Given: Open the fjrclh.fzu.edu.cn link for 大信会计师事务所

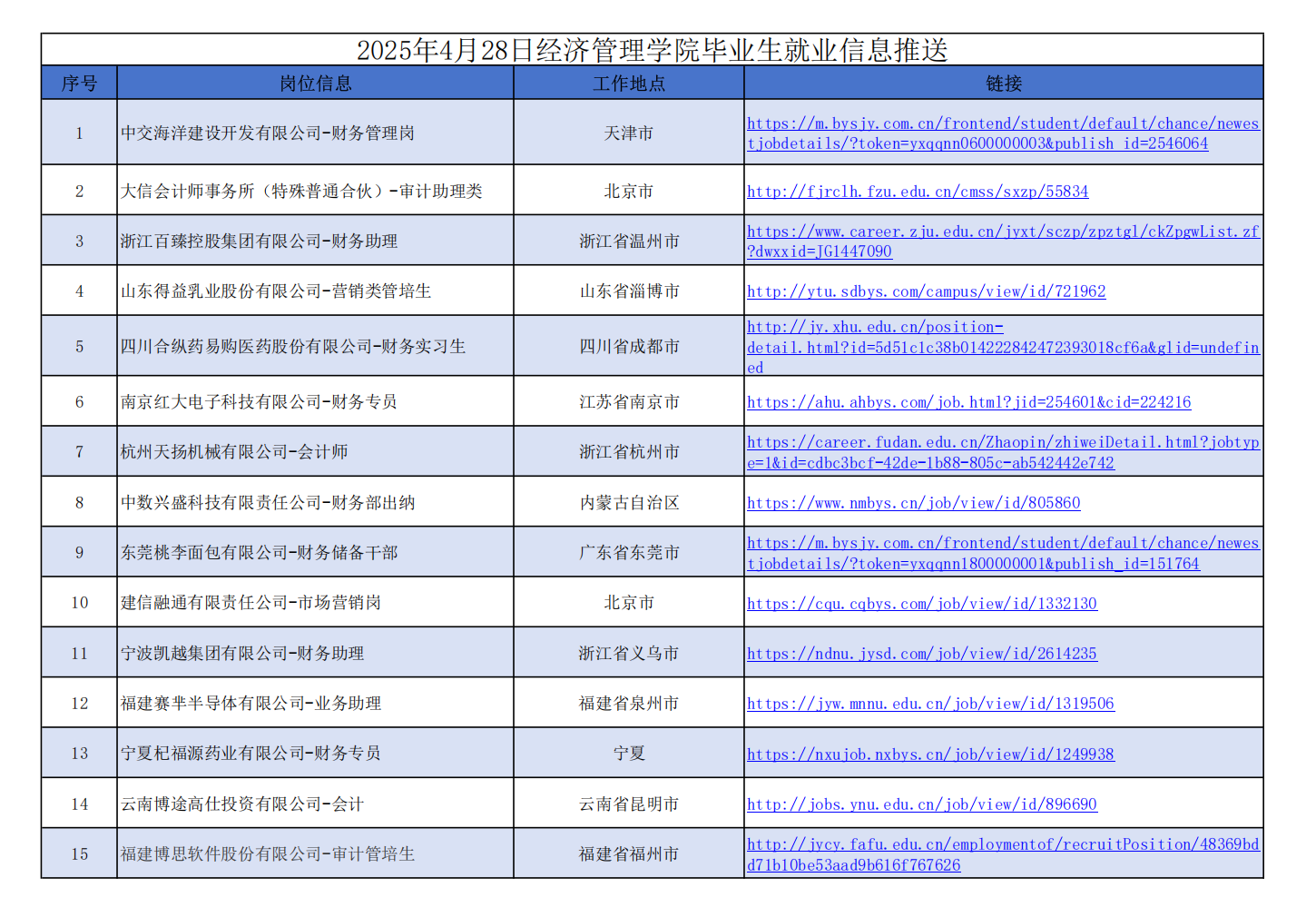Looking at the screenshot, I should tap(917, 192).
